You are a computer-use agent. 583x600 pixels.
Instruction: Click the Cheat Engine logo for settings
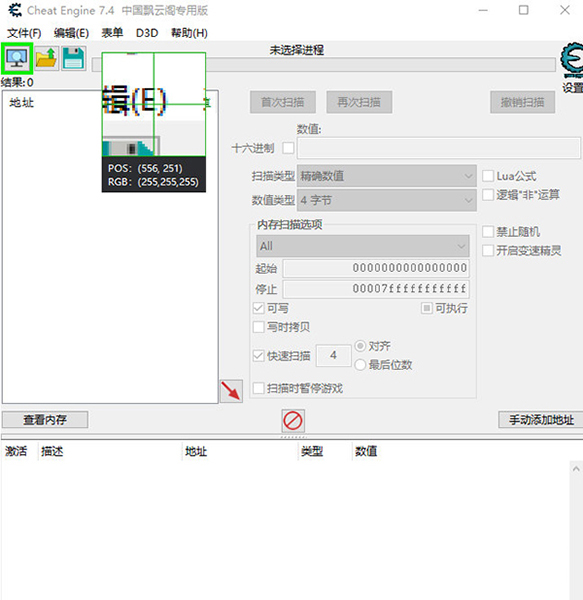coord(572,60)
